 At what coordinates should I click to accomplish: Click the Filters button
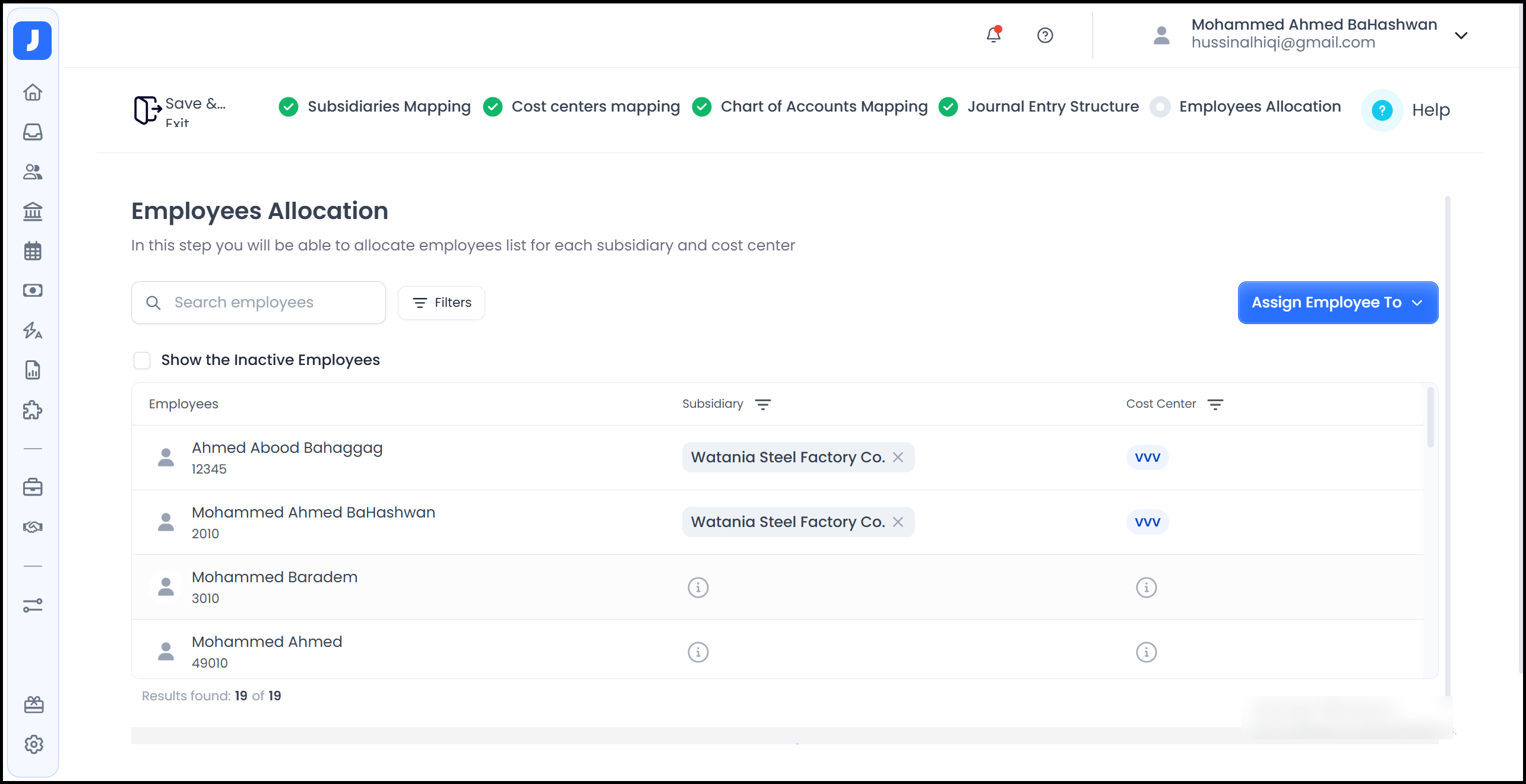[441, 303]
